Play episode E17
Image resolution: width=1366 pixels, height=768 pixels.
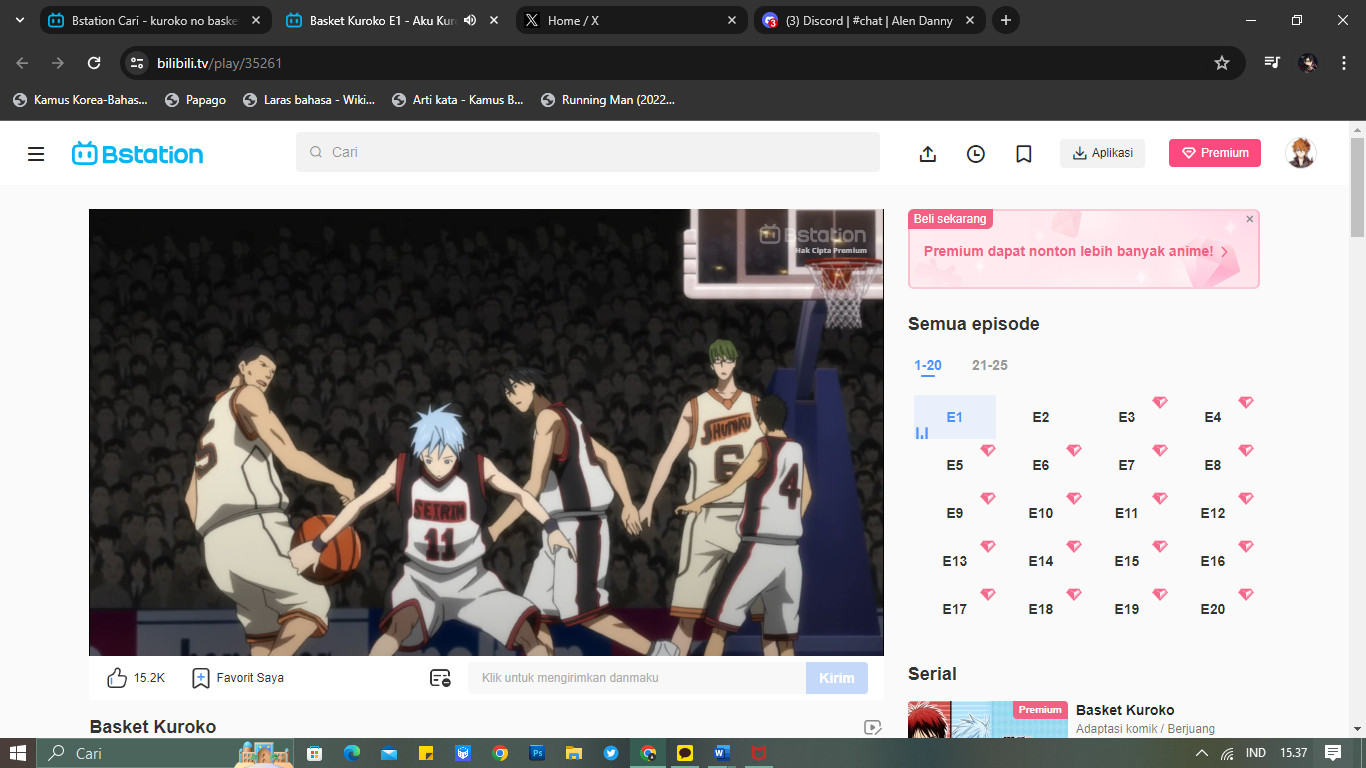tap(955, 609)
